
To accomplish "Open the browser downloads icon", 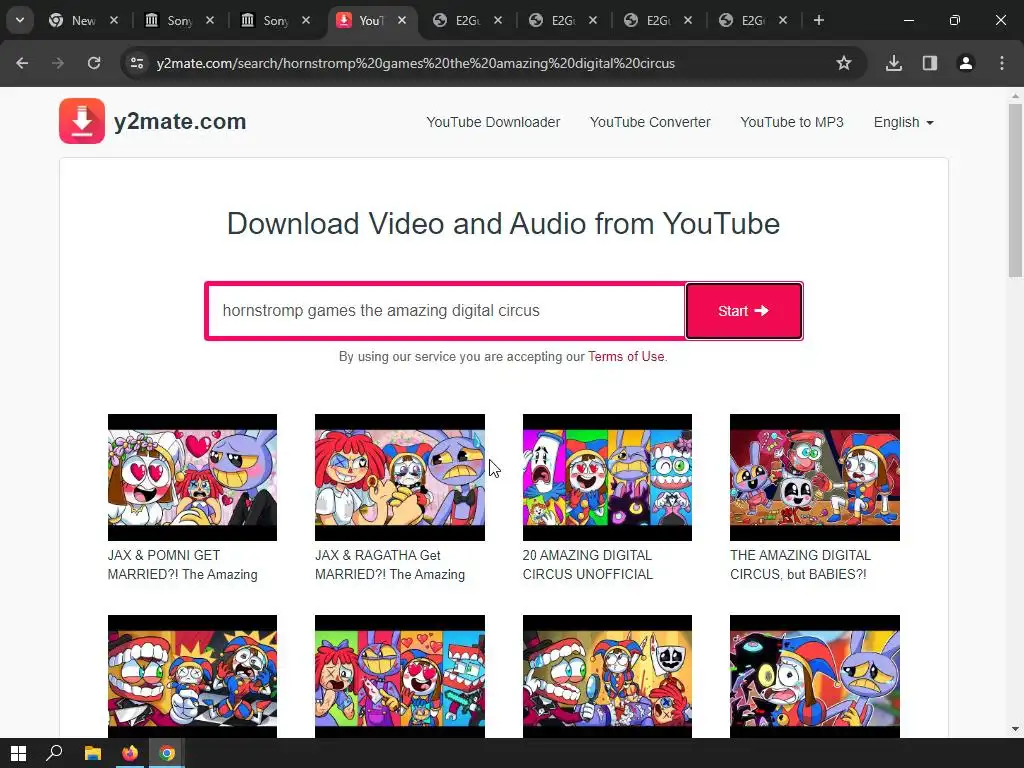I will point(894,63).
